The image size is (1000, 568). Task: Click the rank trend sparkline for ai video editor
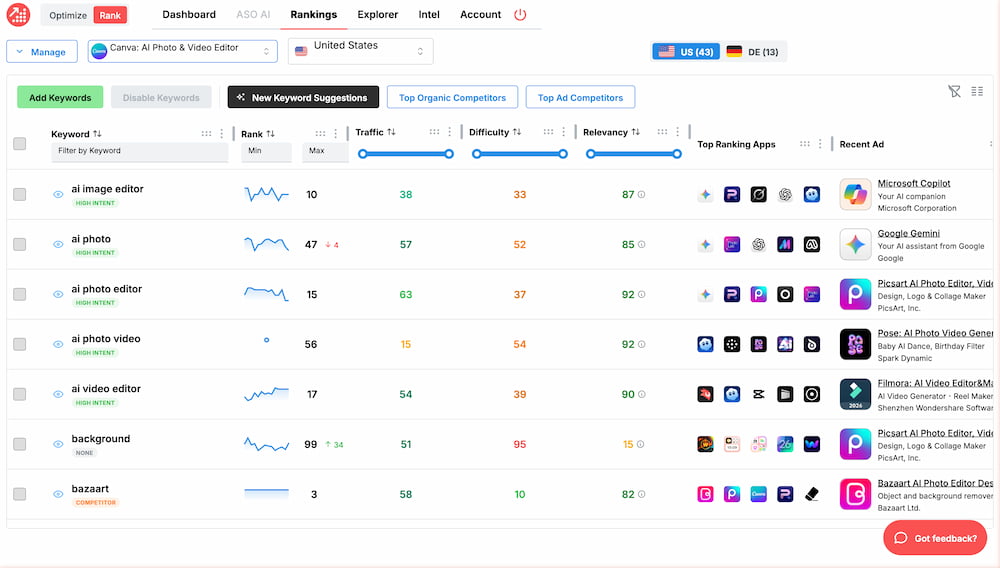[x=267, y=394]
